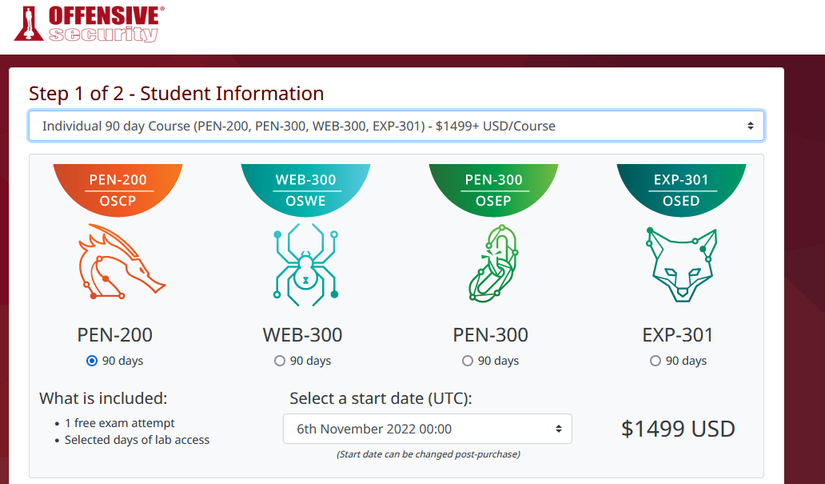
Task: Click the teal WEB-300 OSWE badge
Action: (305, 188)
